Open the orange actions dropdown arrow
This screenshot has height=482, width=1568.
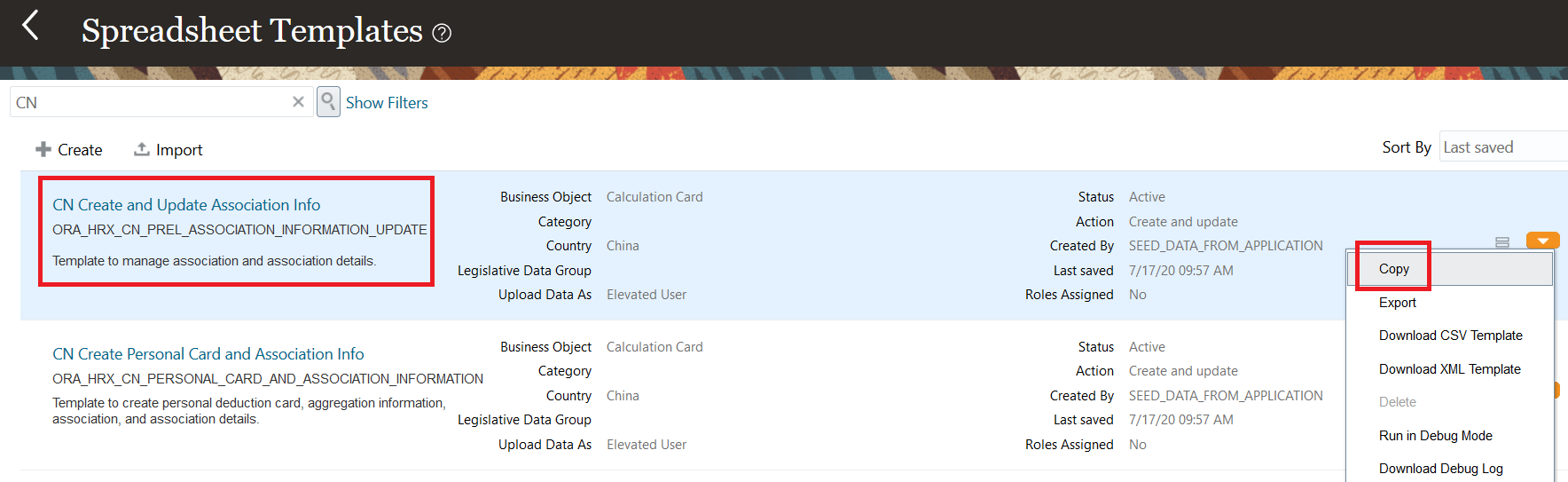pos(1542,241)
